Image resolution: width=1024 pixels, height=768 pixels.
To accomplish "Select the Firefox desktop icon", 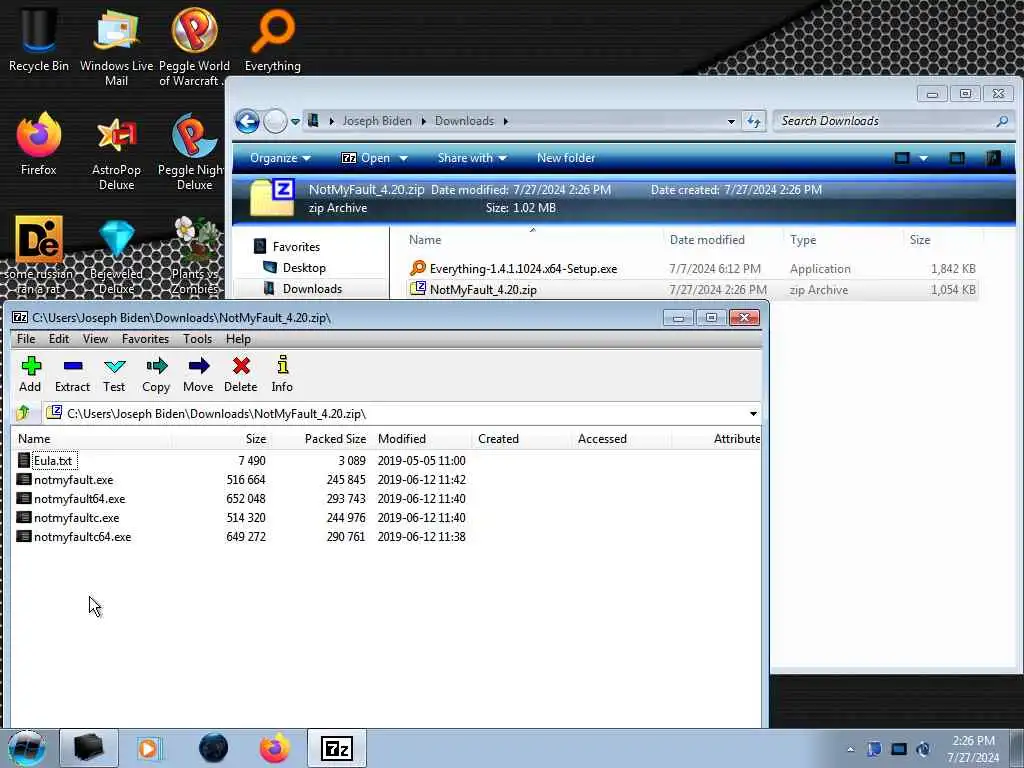I will [x=39, y=145].
